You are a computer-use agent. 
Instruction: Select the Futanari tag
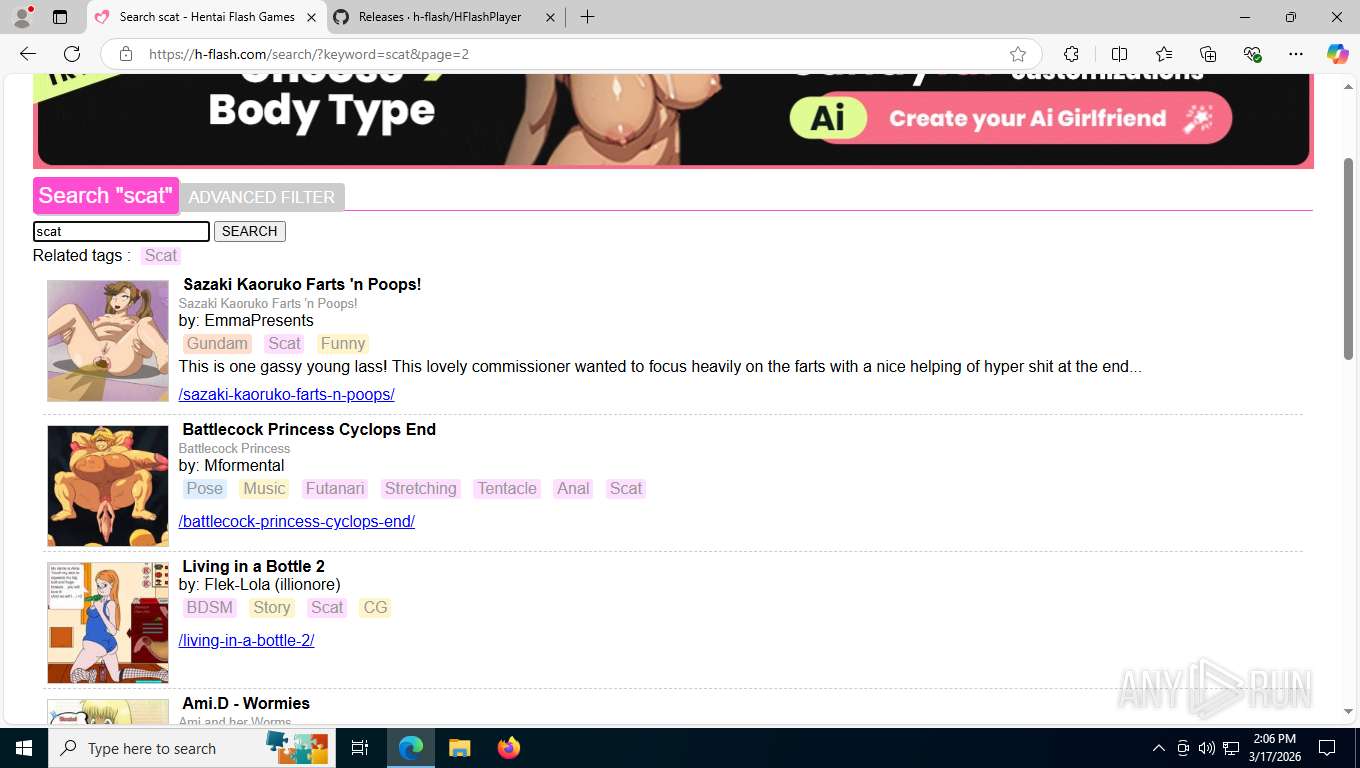coord(335,488)
